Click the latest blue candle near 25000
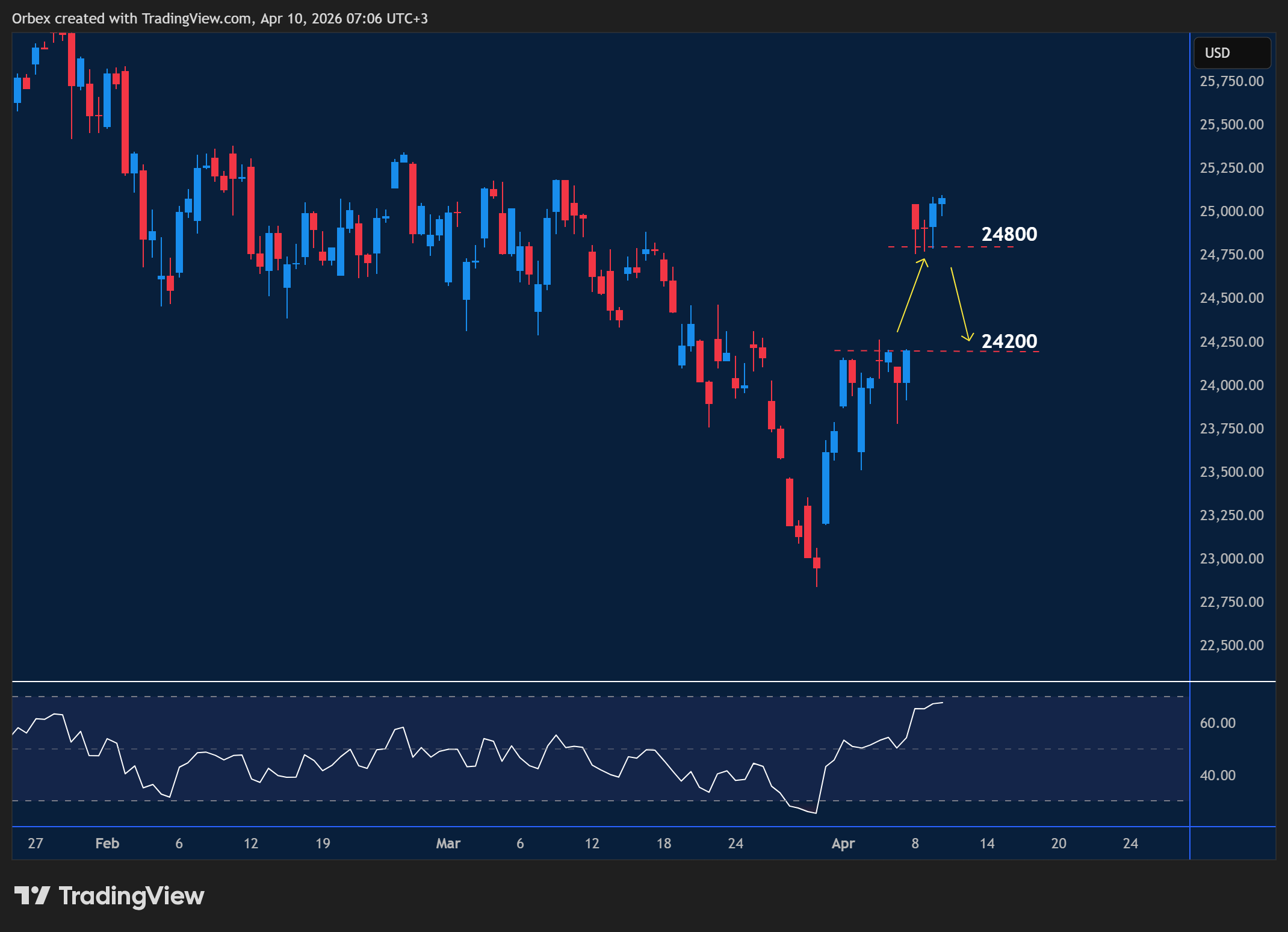Screen dimensions: 1288x932 coord(941,202)
